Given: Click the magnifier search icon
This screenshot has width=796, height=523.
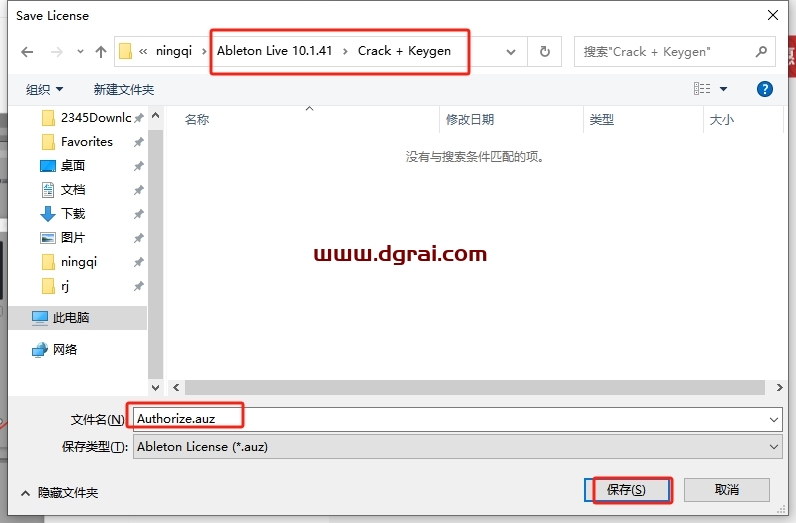Looking at the screenshot, I should coord(761,52).
